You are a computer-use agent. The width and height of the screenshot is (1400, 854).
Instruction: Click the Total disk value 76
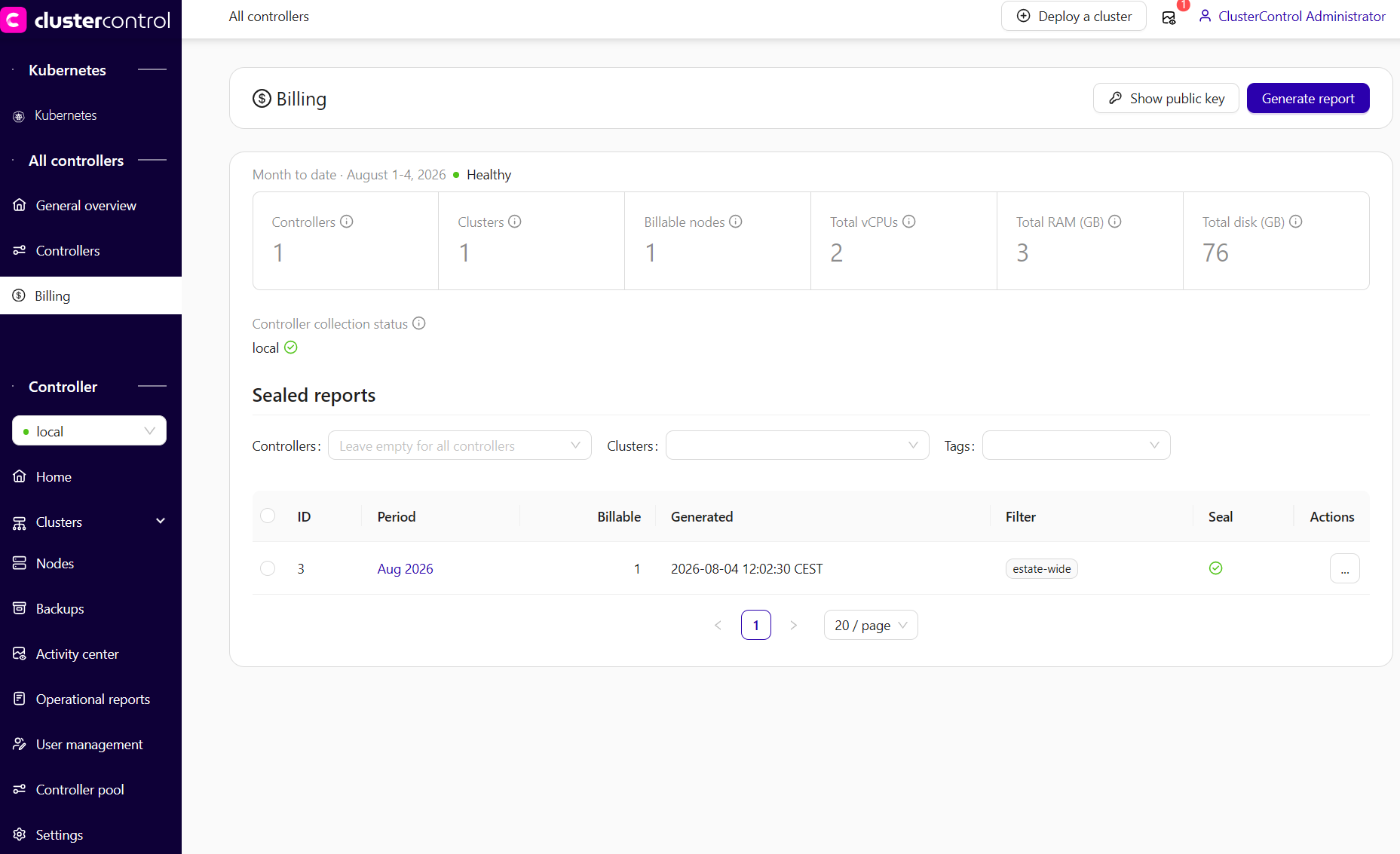1215,253
